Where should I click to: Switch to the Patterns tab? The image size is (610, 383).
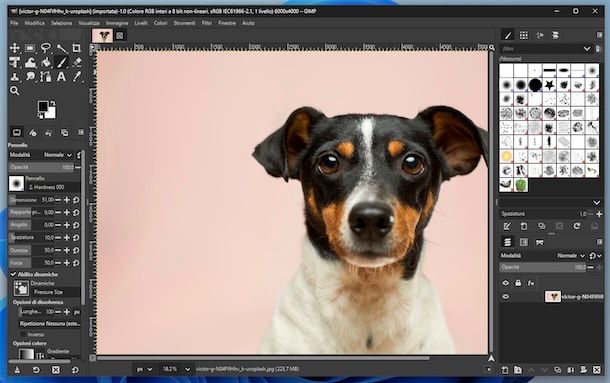click(x=524, y=35)
